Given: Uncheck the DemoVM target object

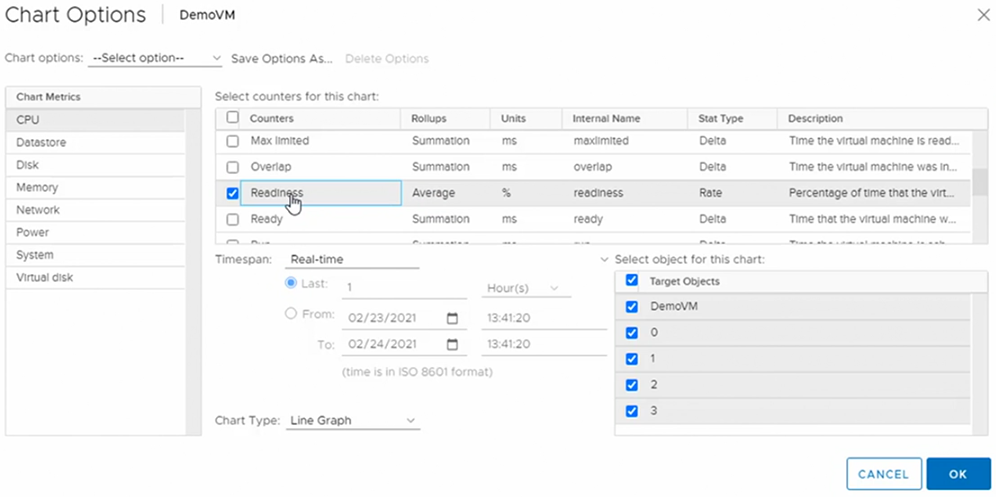Looking at the screenshot, I should click(631, 306).
